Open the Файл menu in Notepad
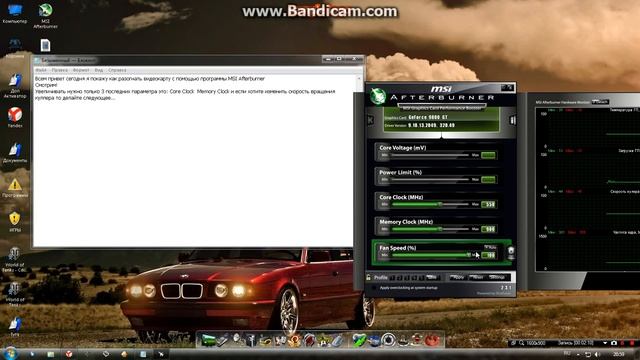The image size is (640, 360). pyautogui.click(x=41, y=70)
